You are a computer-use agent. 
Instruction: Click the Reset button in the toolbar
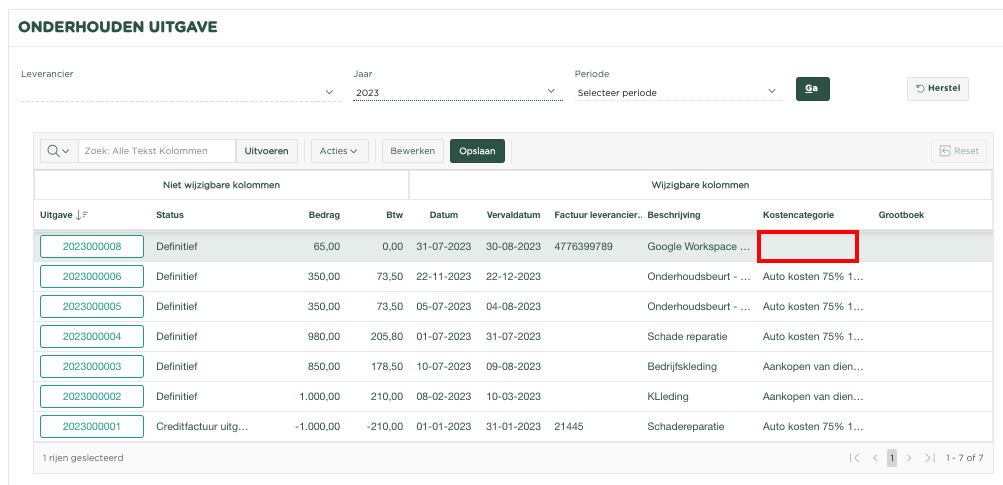click(x=958, y=151)
